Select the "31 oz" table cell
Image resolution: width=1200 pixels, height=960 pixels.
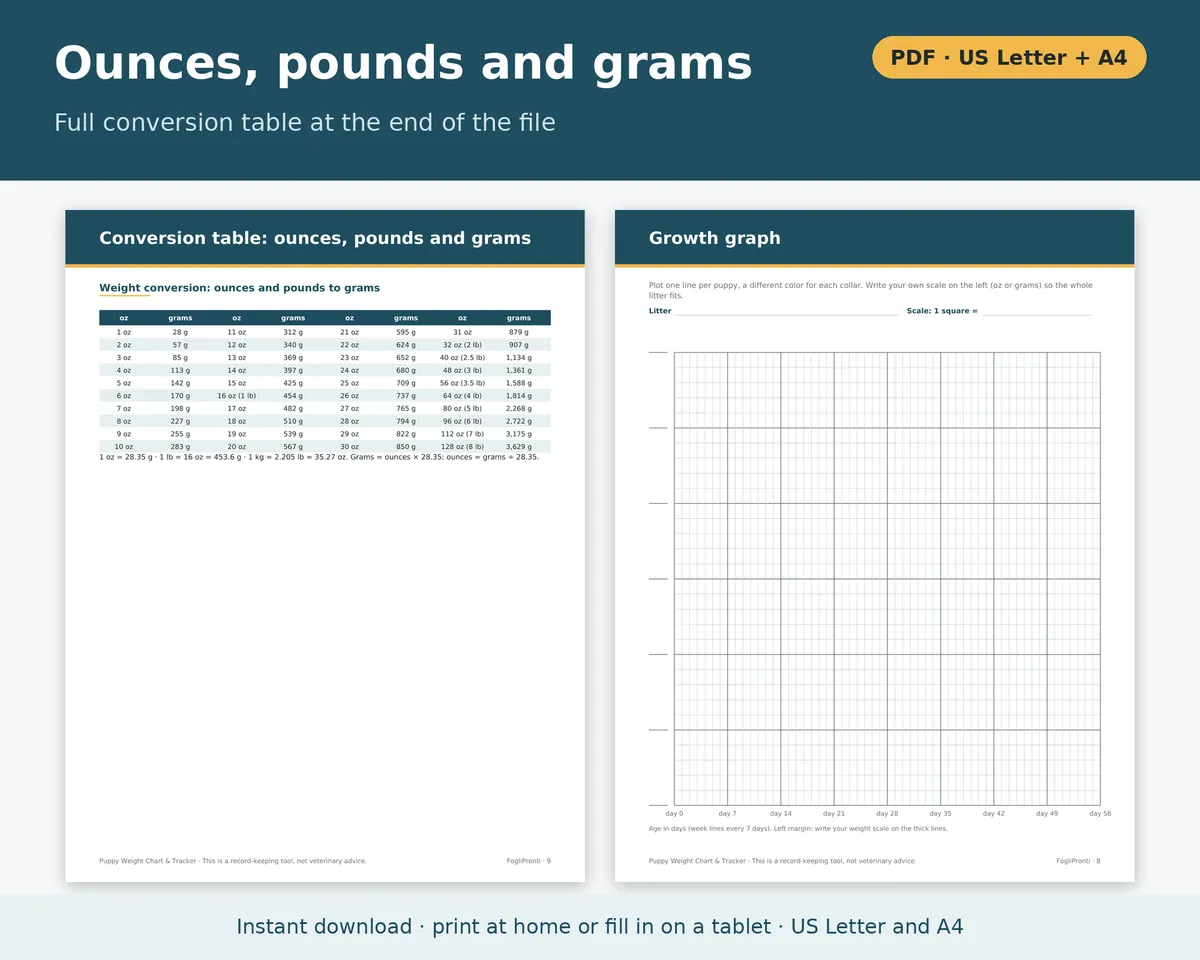tap(462, 332)
